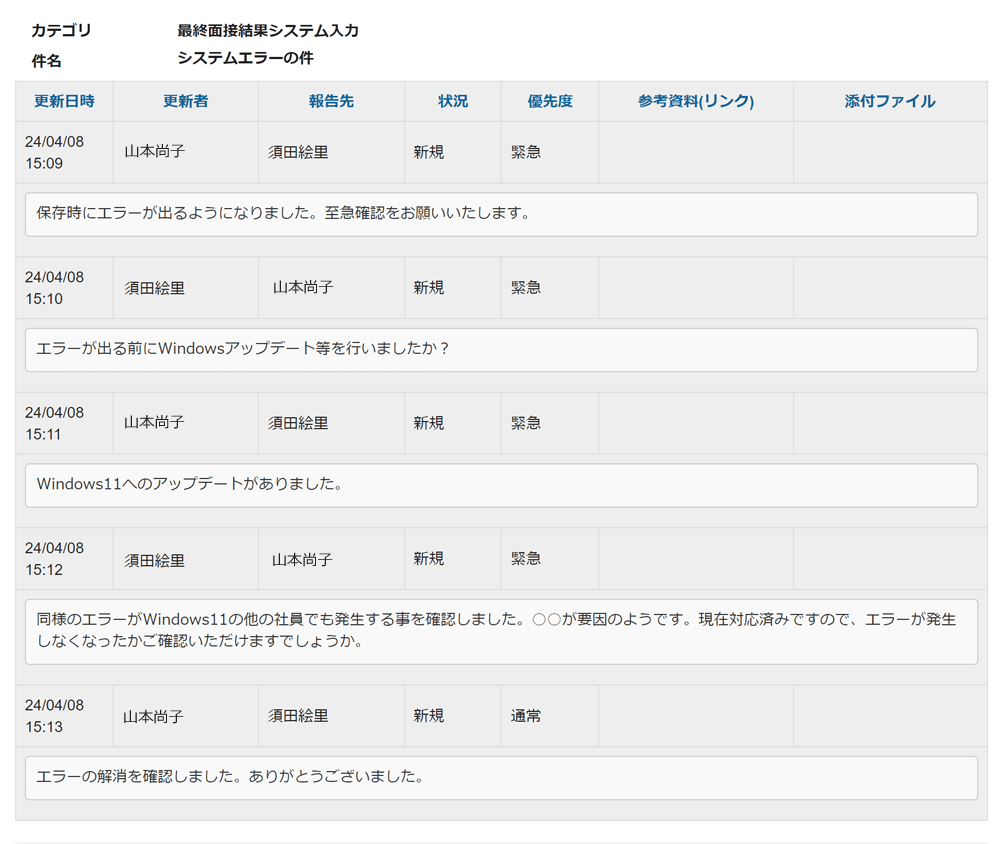
Task: Click recipient 須田絵里 in the 15:13 row
Action: click(298, 716)
